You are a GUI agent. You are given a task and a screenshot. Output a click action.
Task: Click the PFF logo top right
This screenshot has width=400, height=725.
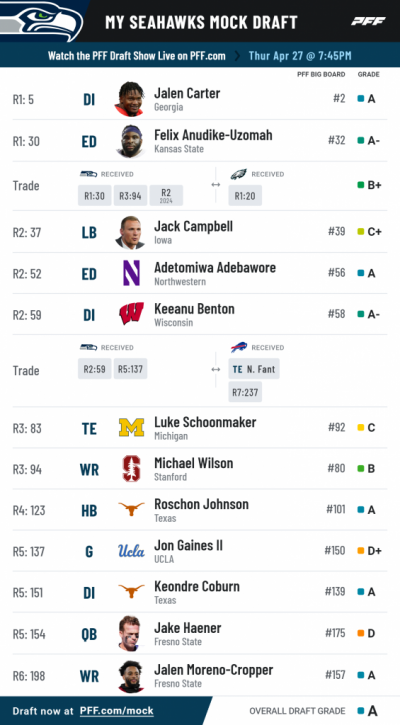point(368,21)
